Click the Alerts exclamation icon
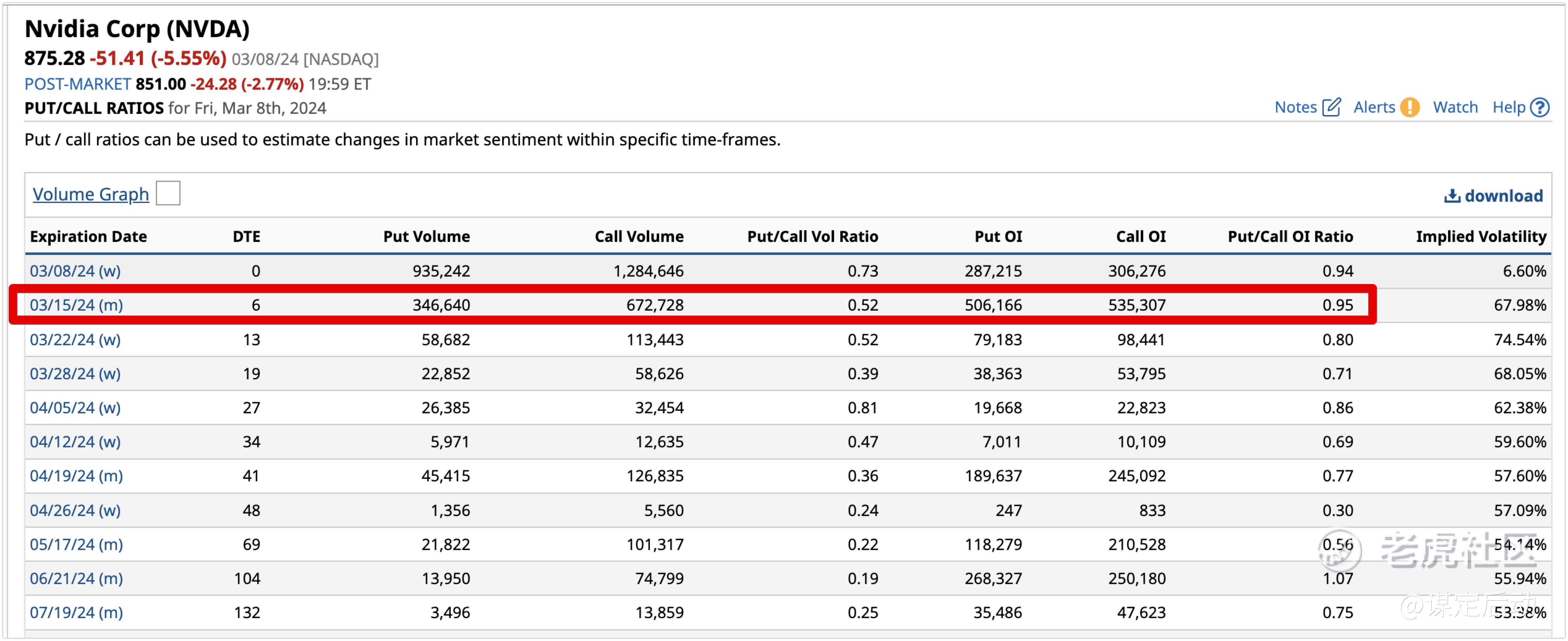The width and height of the screenshot is (1568, 641). pos(1410,107)
